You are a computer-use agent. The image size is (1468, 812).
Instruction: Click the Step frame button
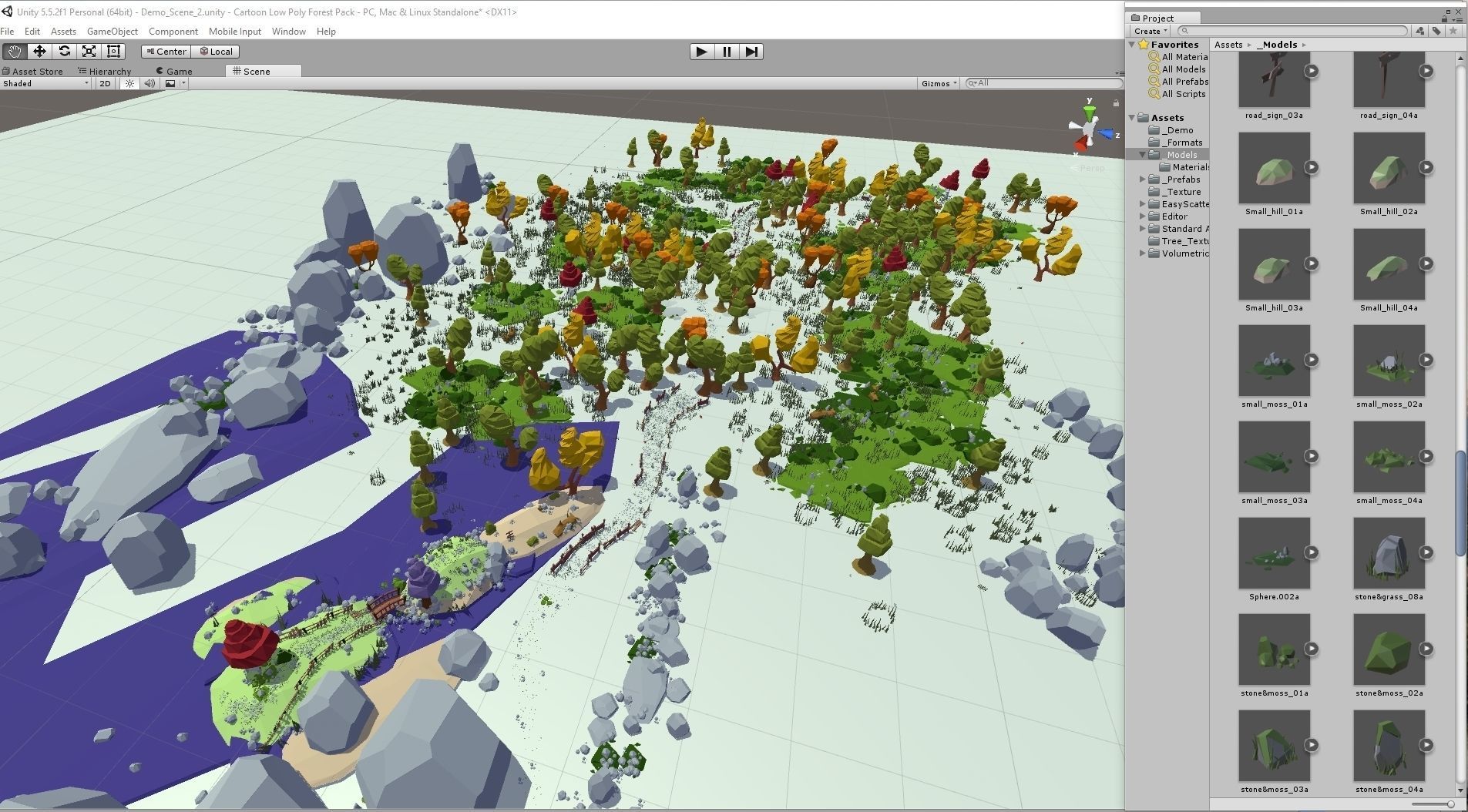(x=751, y=52)
